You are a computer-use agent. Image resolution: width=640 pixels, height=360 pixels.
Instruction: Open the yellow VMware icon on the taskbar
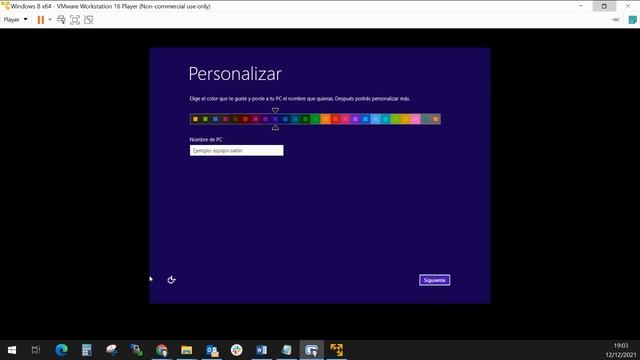click(x=337, y=350)
